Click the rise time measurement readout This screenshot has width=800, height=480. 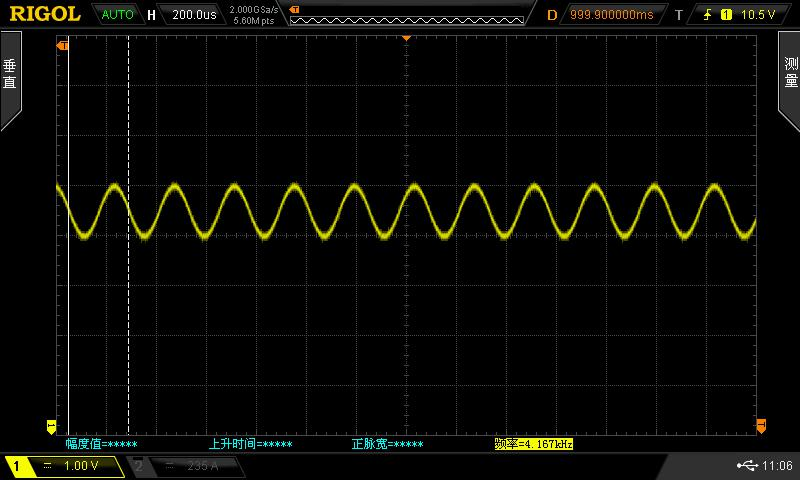[250, 443]
